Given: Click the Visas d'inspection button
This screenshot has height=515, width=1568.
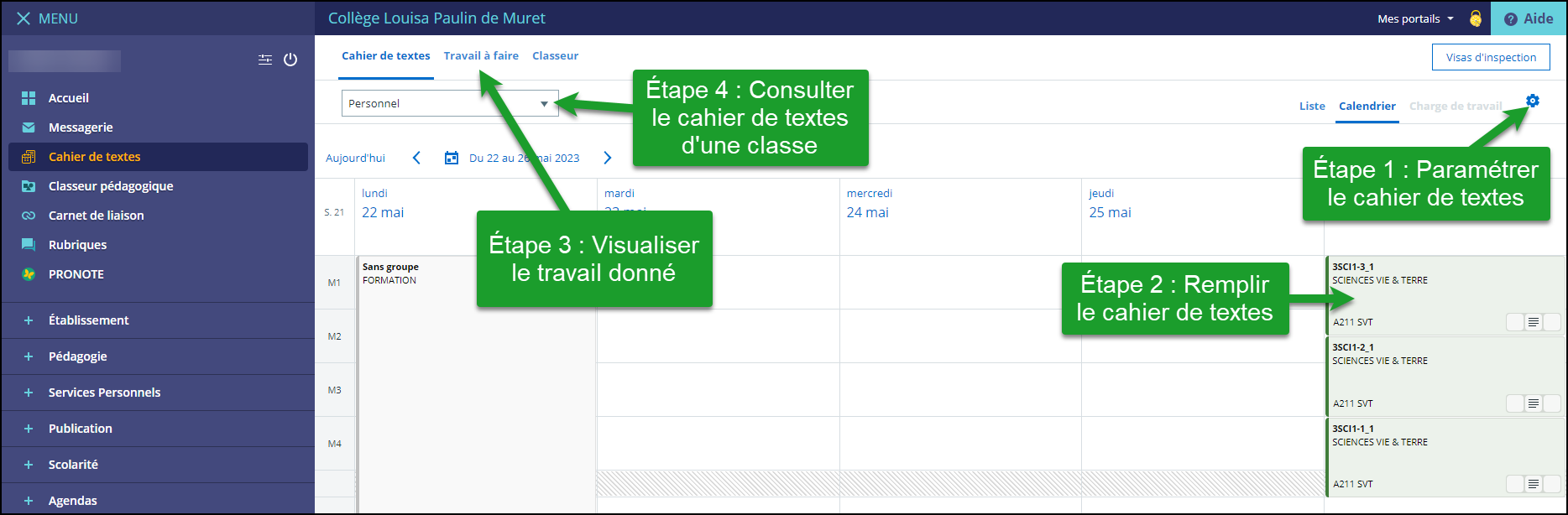Looking at the screenshot, I should (x=1491, y=57).
